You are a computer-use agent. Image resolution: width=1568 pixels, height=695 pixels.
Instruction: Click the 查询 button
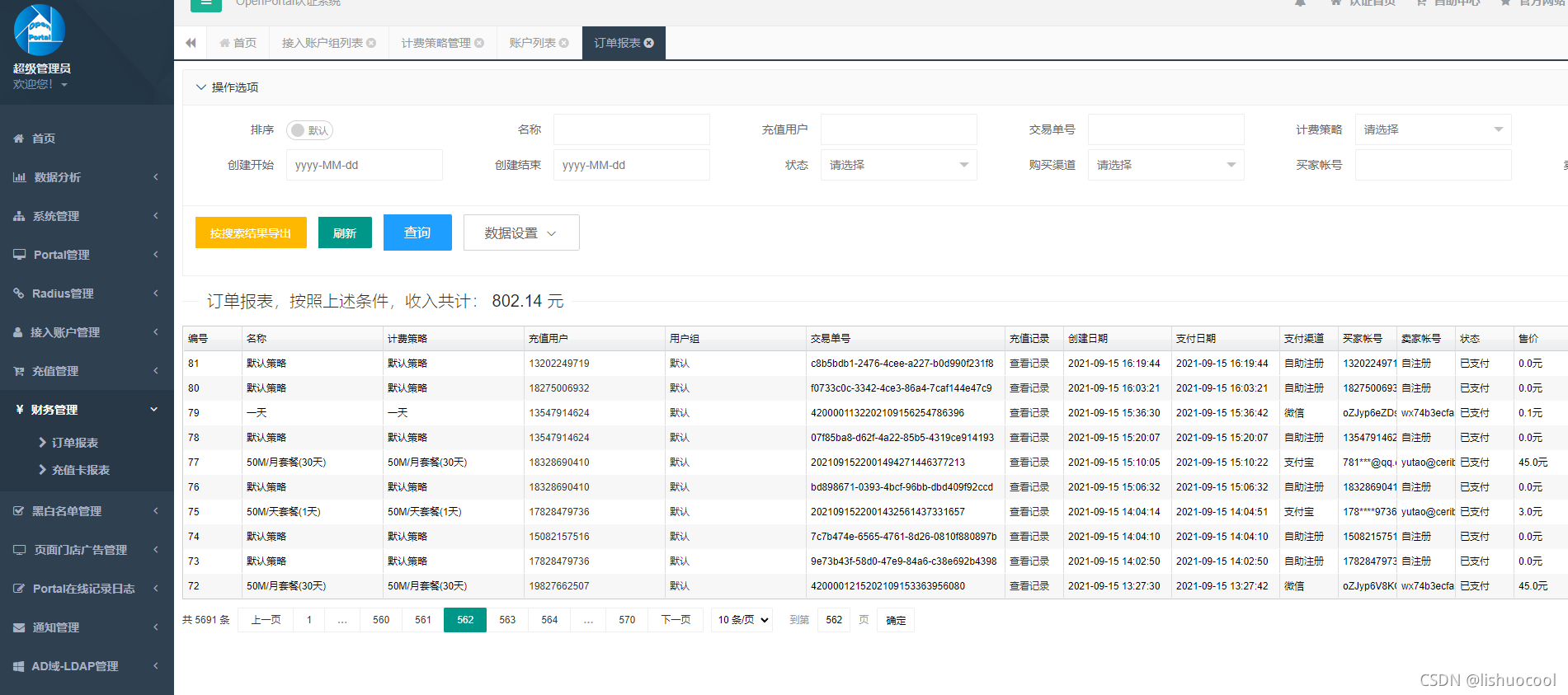coord(417,232)
